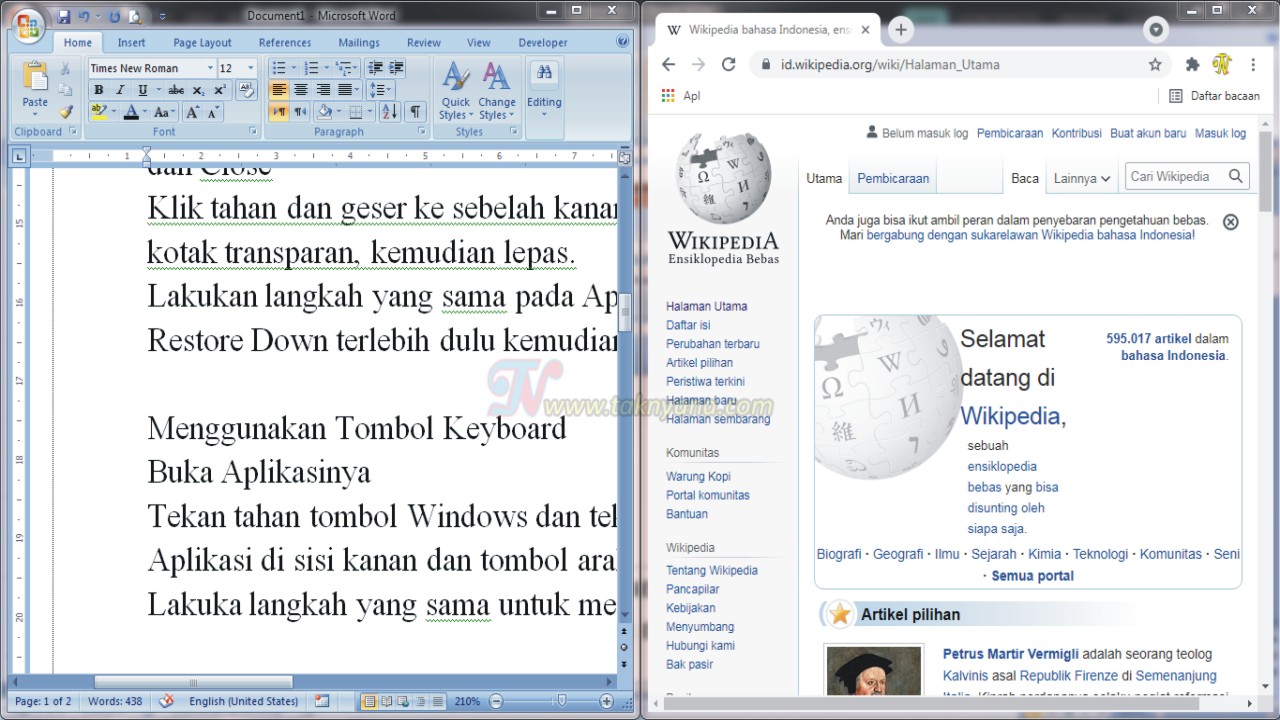
Task: Apply Superscript formatting
Action: tap(220, 90)
